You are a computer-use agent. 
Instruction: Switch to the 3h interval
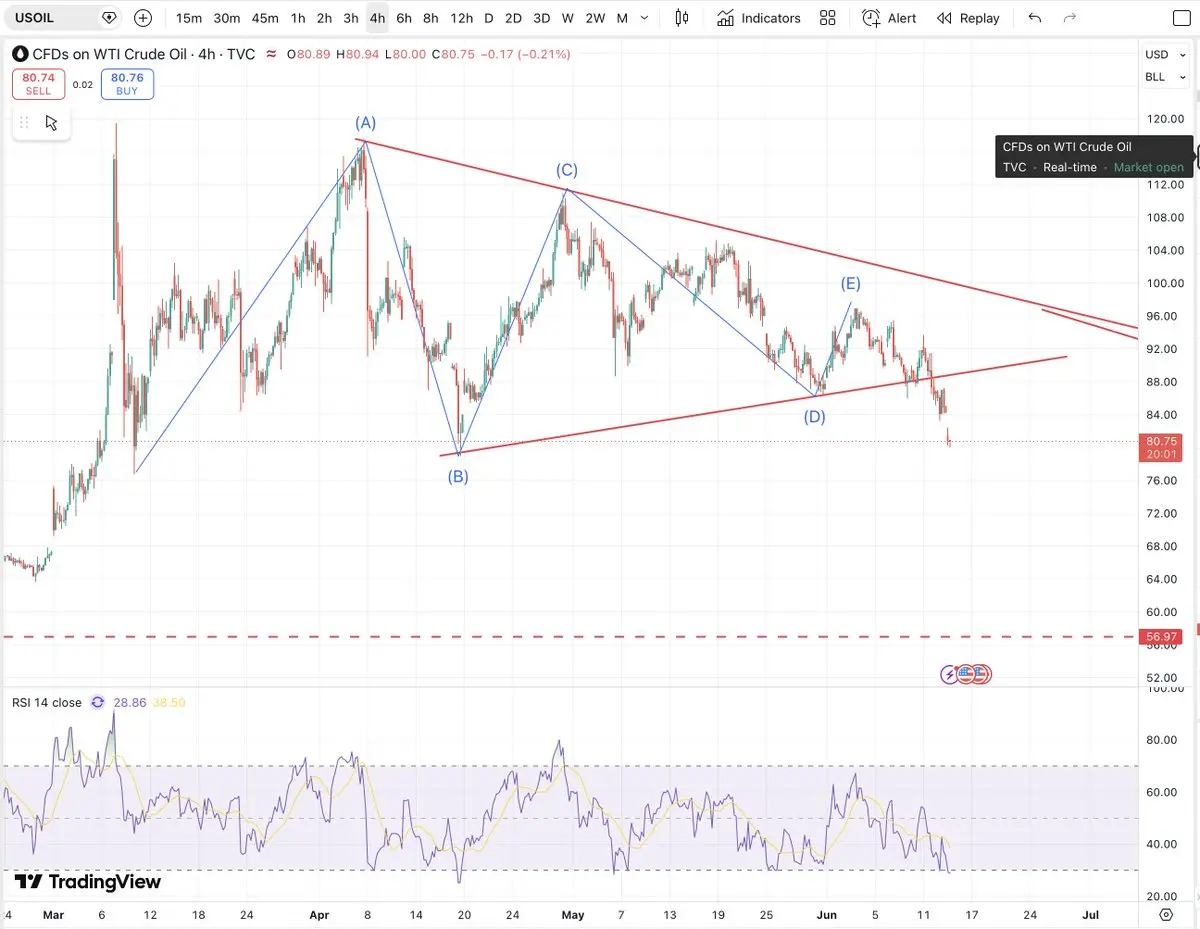coord(350,18)
